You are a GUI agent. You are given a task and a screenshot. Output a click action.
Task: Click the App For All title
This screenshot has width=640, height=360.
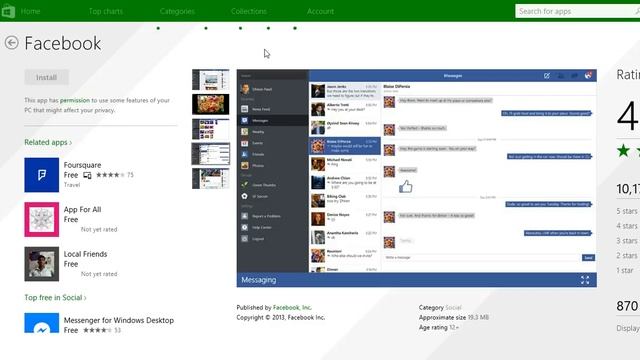[x=82, y=209]
